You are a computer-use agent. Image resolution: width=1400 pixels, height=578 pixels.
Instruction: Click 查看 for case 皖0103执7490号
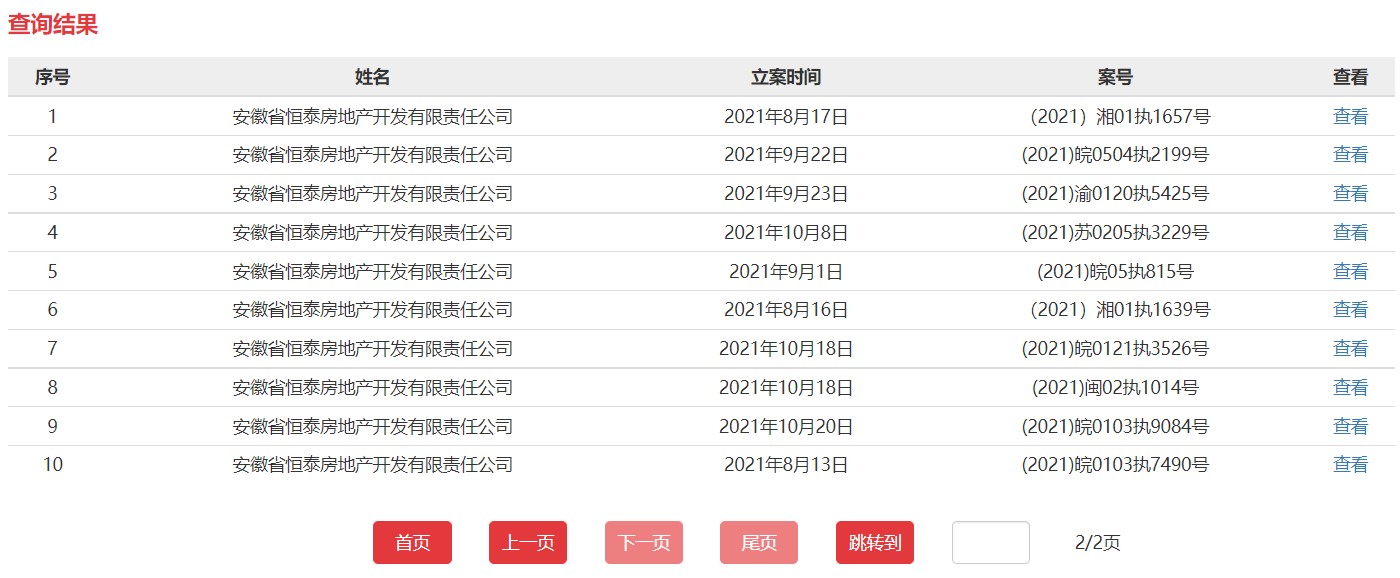1350,465
